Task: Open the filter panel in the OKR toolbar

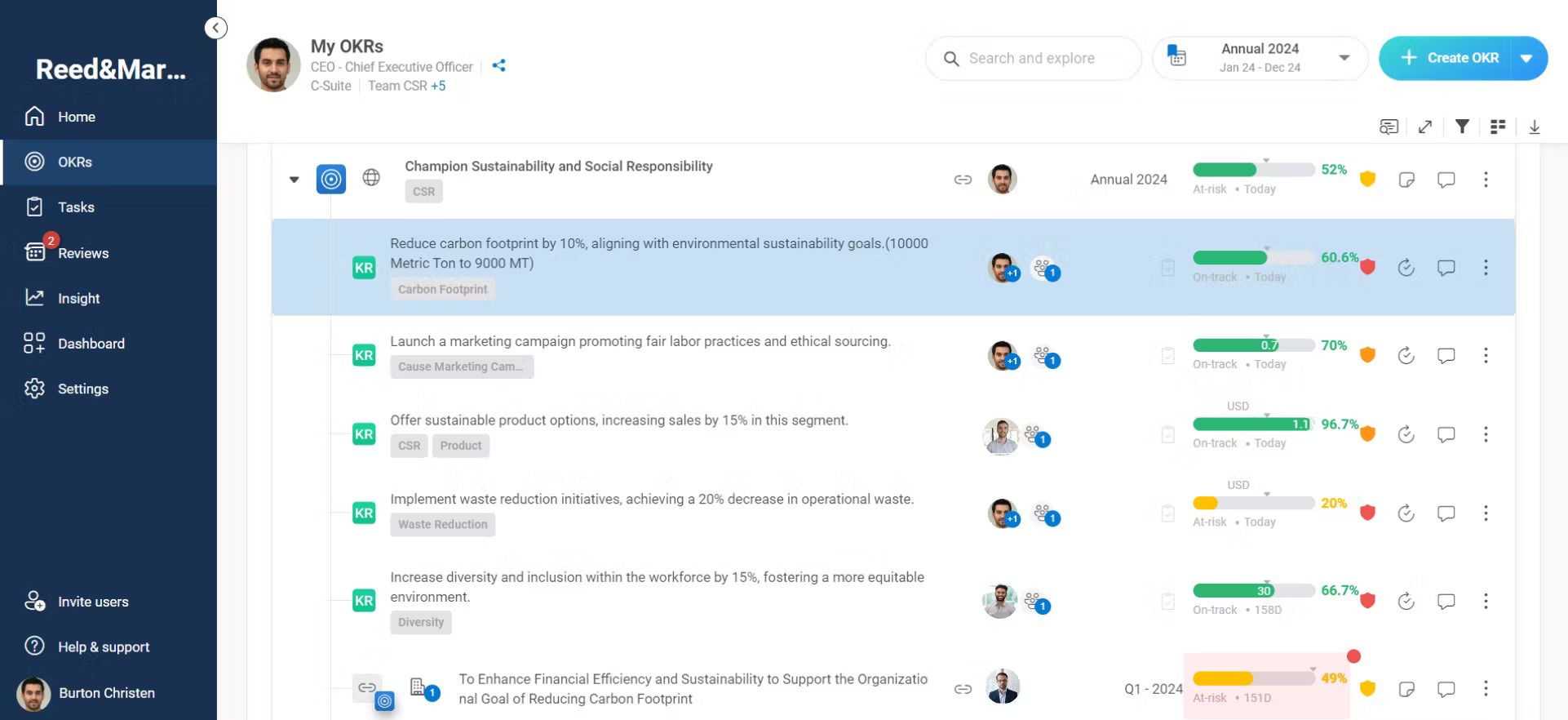Action: tap(1462, 127)
